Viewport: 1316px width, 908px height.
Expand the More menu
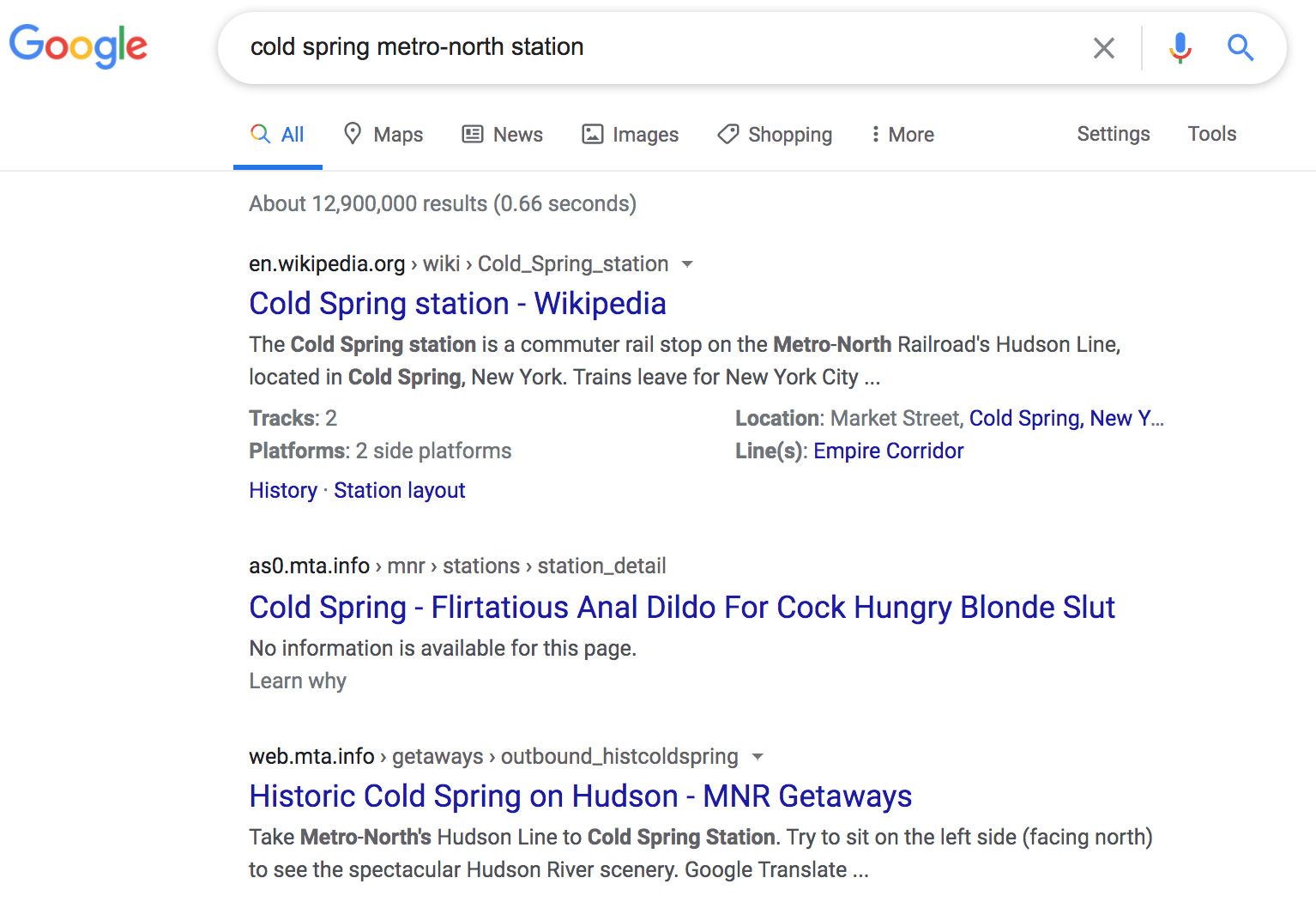coord(902,135)
